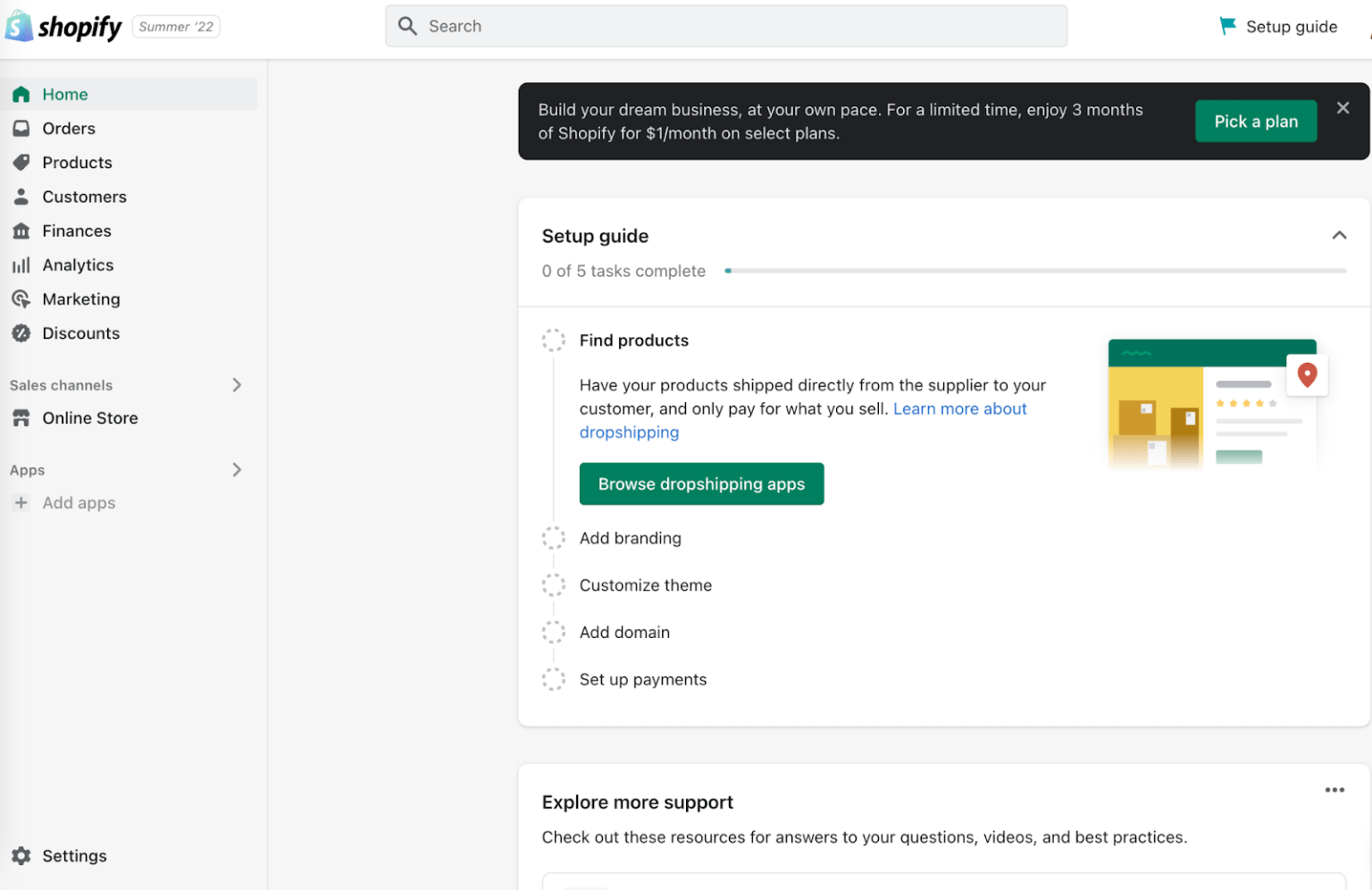
Task: Mark Set up payments as done
Action: click(x=554, y=679)
